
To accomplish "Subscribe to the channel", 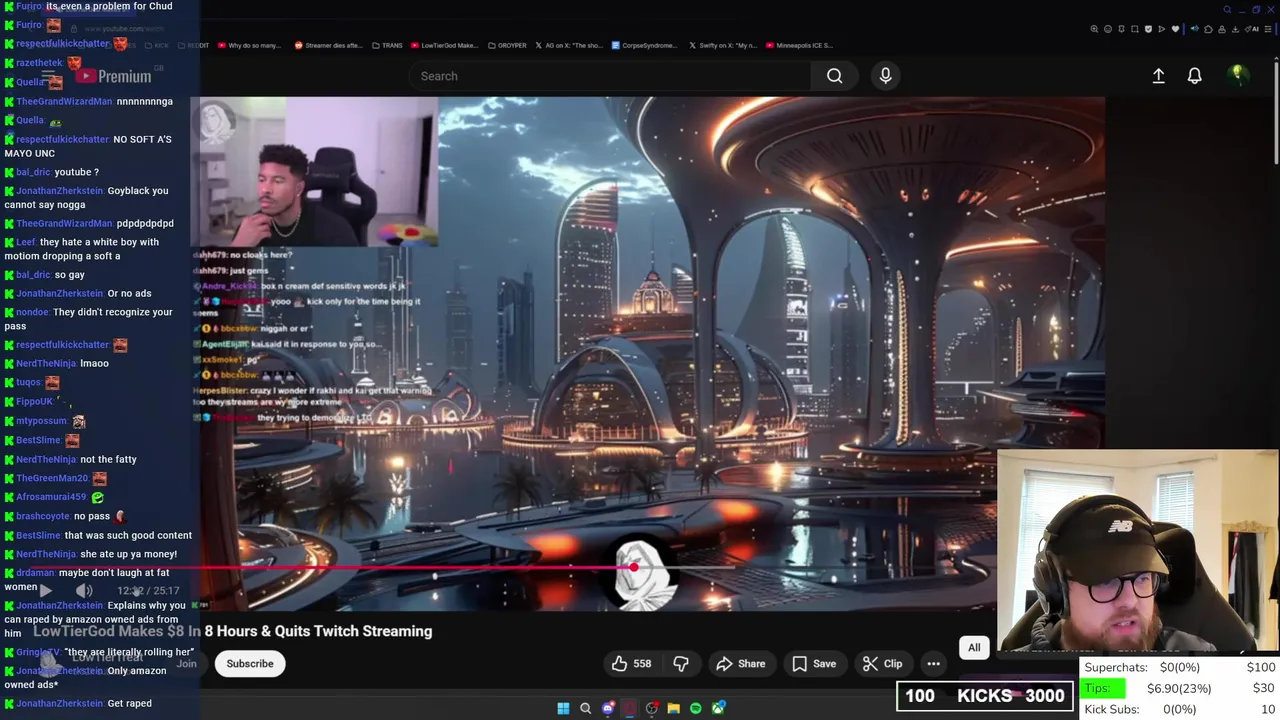I will [250, 663].
